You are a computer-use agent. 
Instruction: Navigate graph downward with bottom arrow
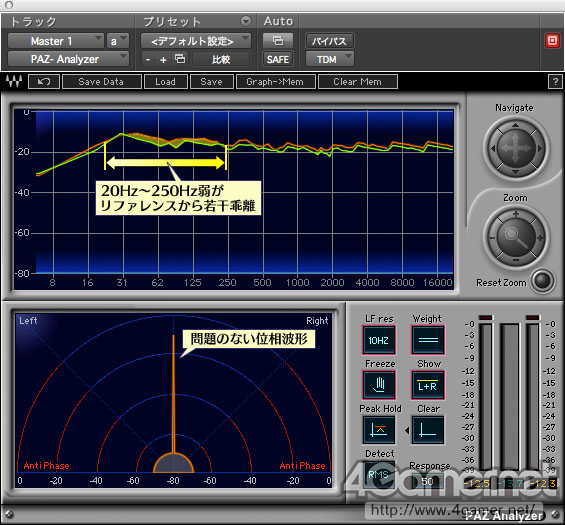[515, 172]
